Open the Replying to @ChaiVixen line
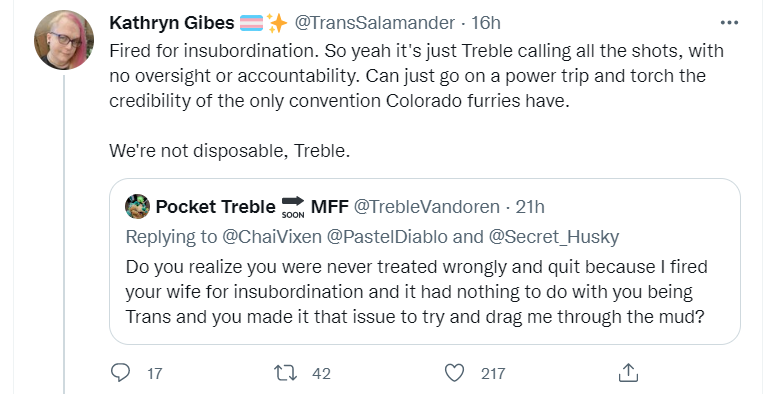Viewport: 768px width, 394px height. click(372, 237)
